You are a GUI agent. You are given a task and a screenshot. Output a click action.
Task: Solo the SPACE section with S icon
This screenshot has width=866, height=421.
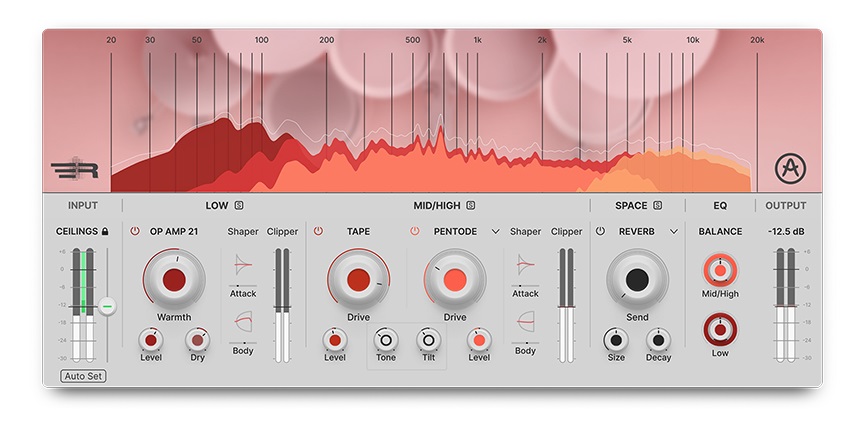coord(658,206)
